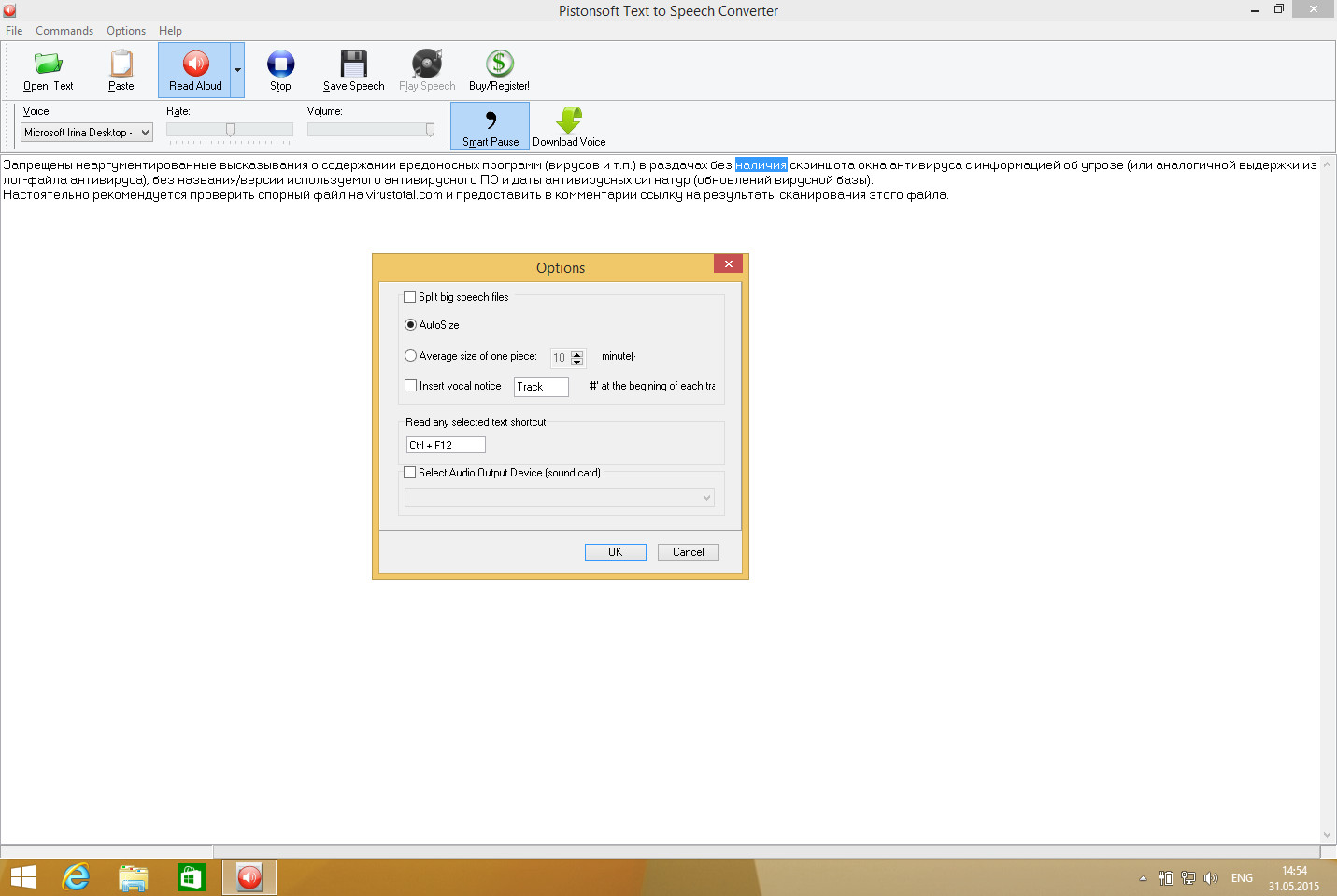Click the Track text field
The width and height of the screenshot is (1337, 896).
pos(541,387)
